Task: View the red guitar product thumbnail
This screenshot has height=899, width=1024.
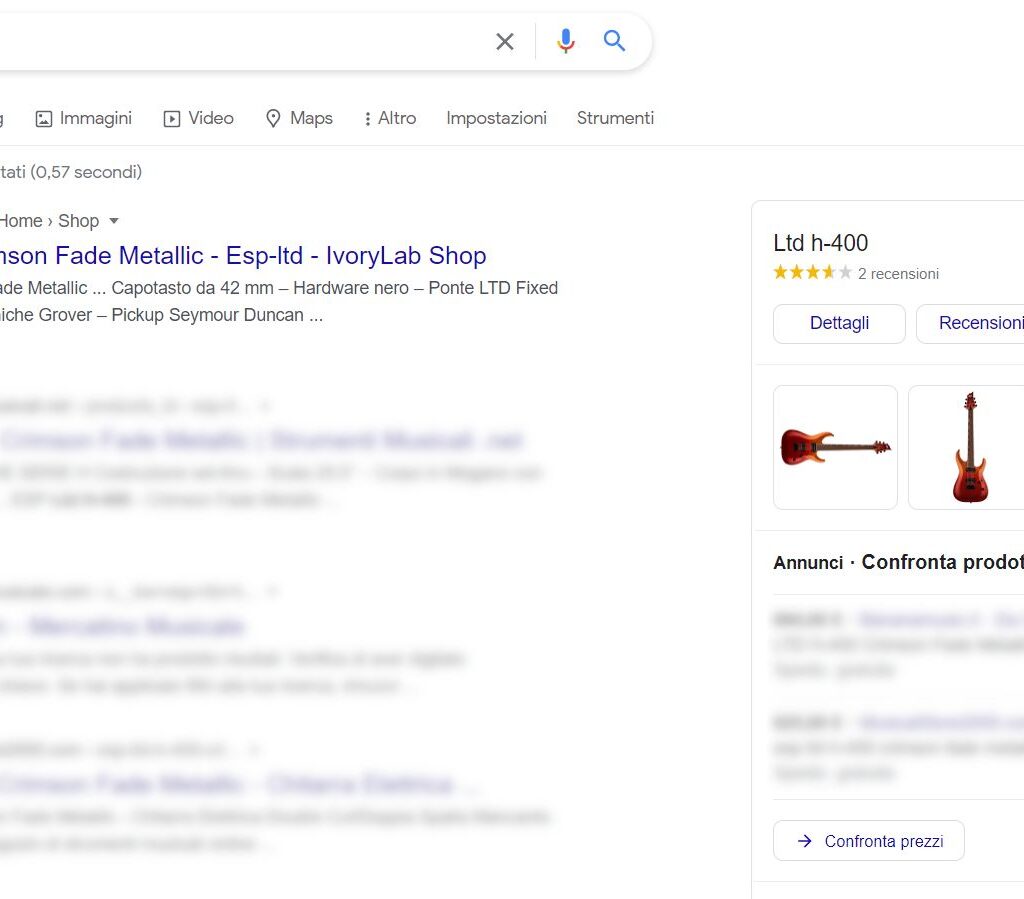Action: [x=835, y=447]
